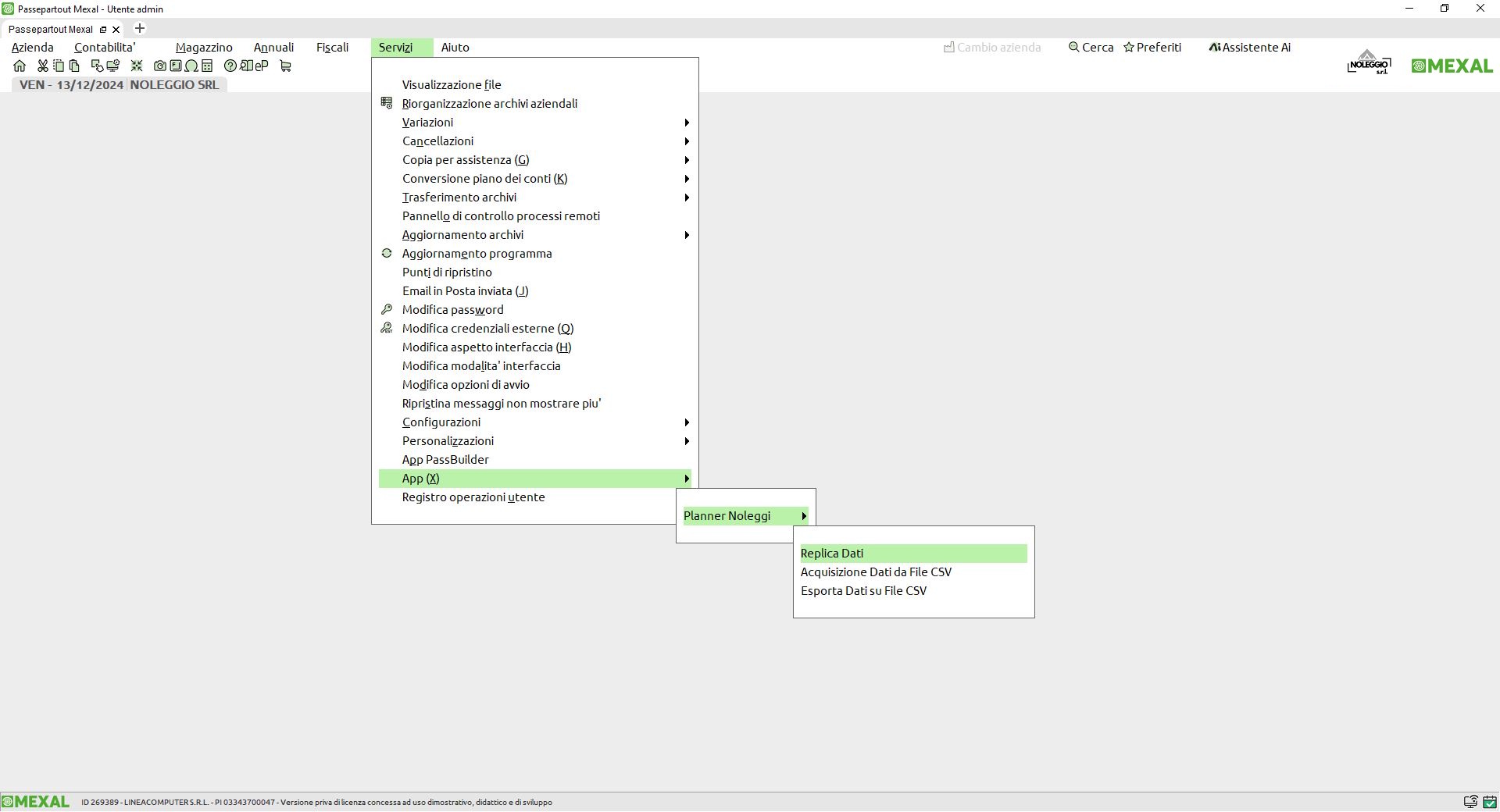Viewport: 1500px width, 812px height.
Task: Select Acquisizione Dati da File CSV
Action: pos(876,572)
